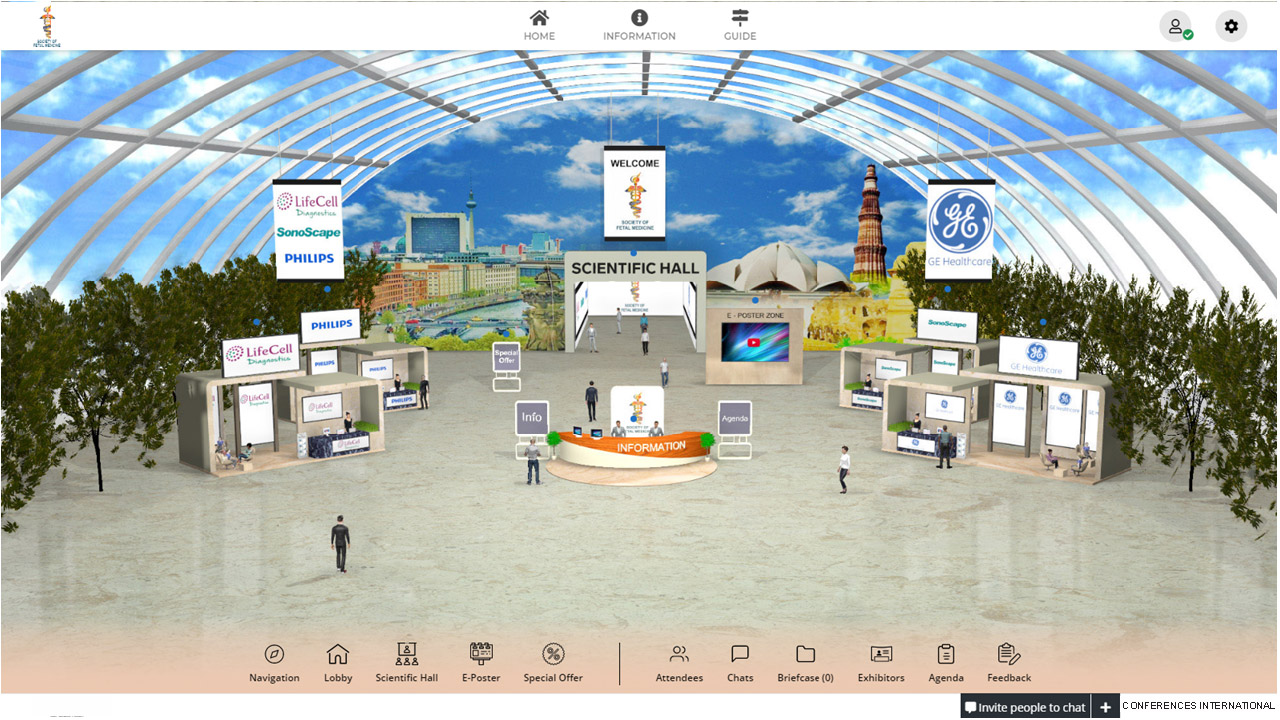Open Chats bubble icon
The image size is (1280, 720).
click(x=740, y=664)
